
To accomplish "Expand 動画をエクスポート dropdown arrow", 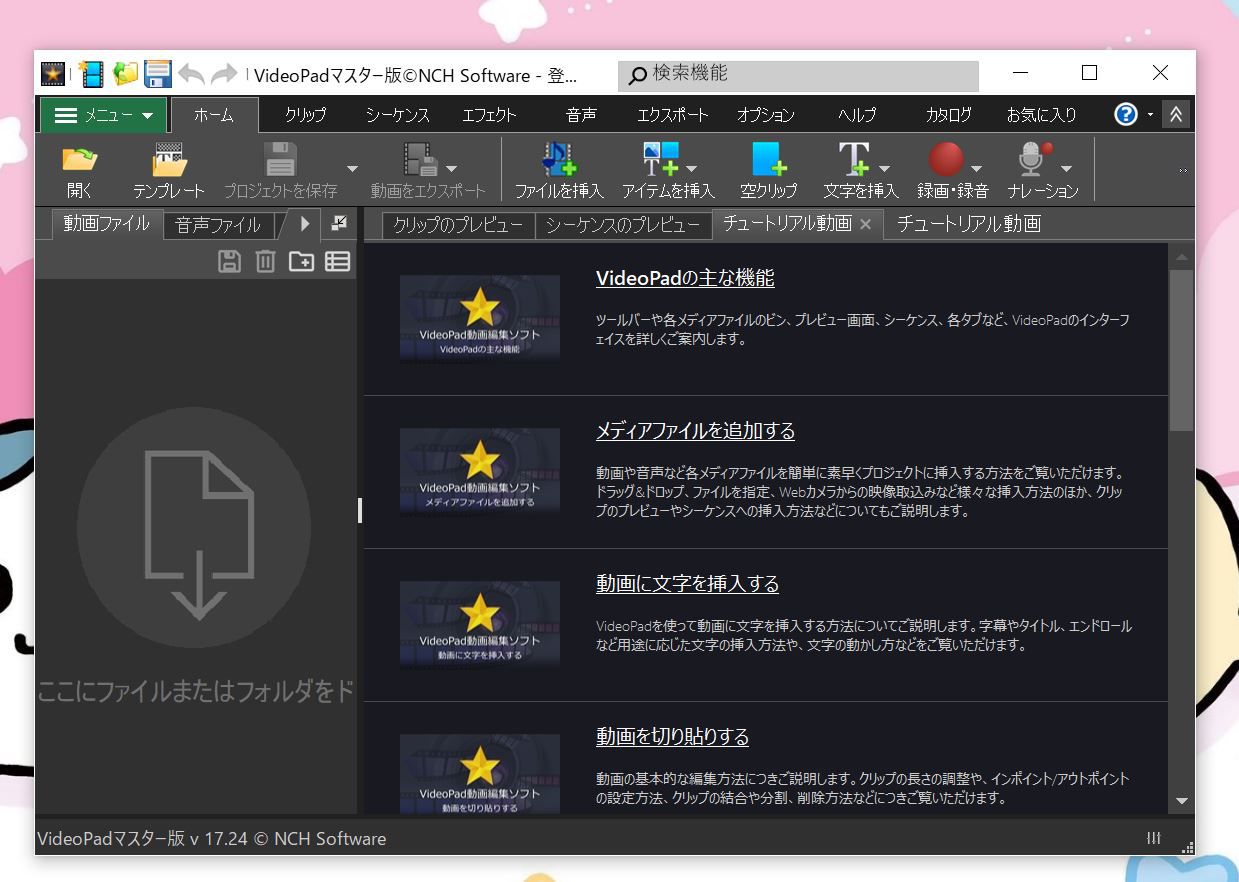I will [x=451, y=168].
